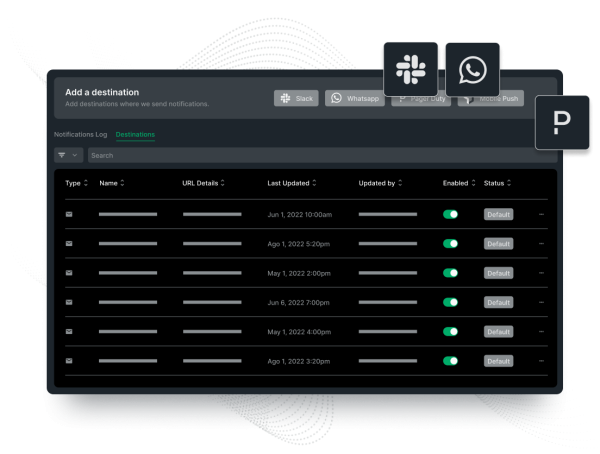Disable the toggle for Jun 1, 2022 10:00am row
The image size is (600, 454).
[450, 214]
